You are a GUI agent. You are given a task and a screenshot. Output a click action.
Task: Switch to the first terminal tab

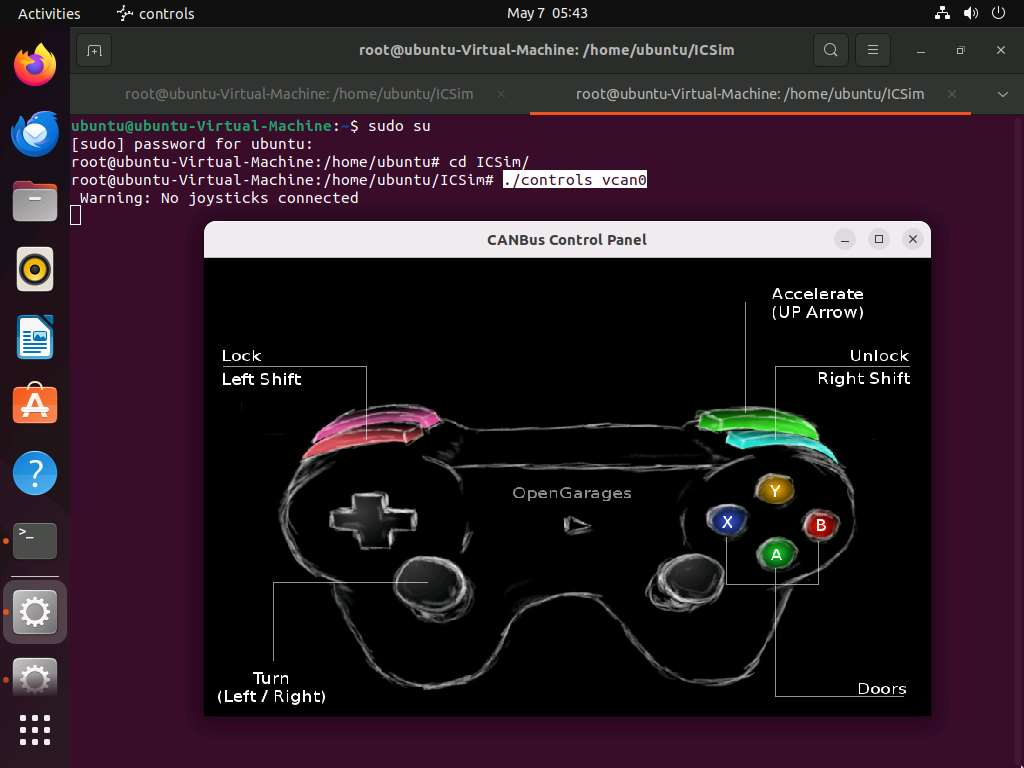[299, 94]
